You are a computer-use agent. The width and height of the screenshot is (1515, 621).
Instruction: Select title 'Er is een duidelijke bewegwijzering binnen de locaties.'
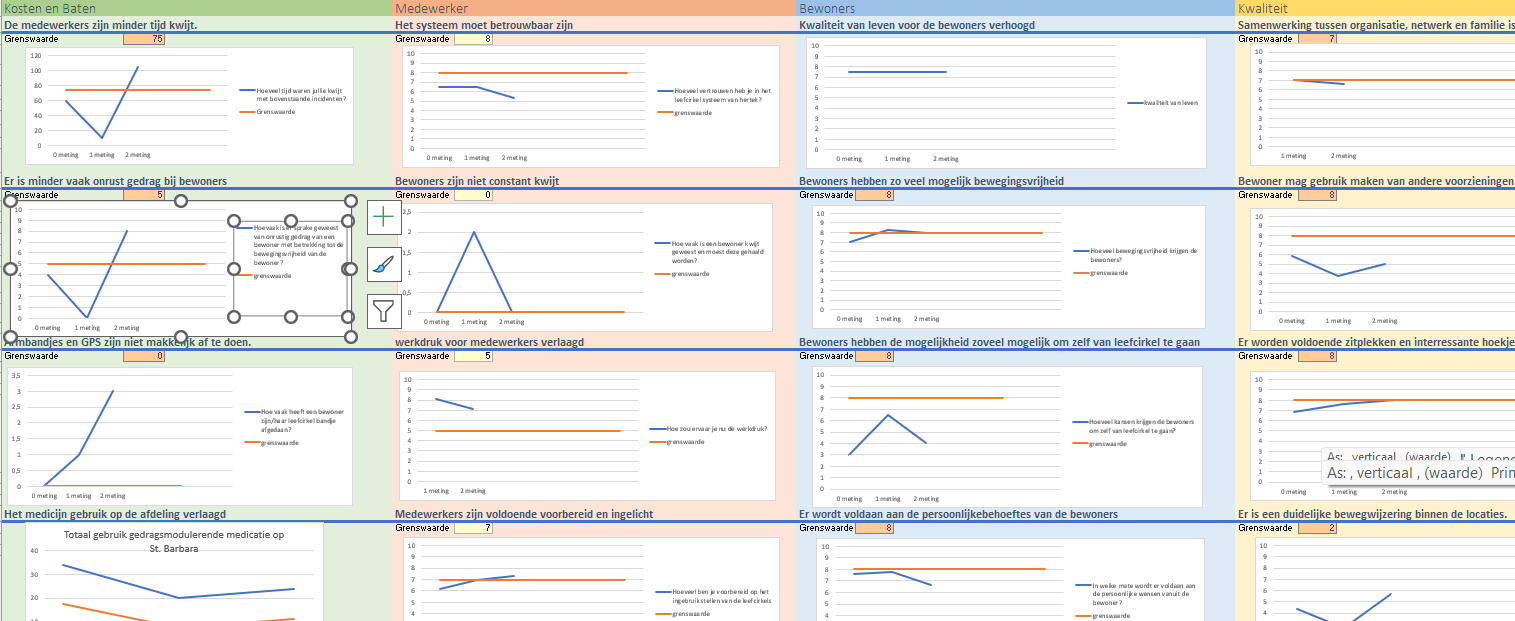point(1372,514)
